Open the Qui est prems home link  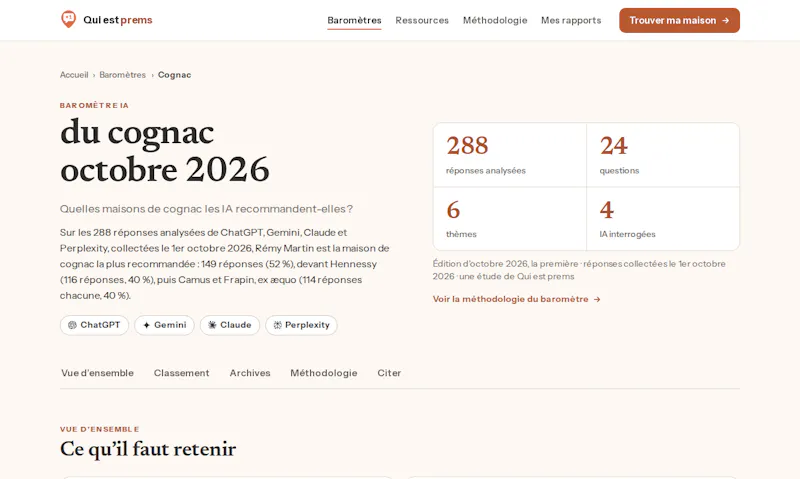pyautogui.click(x=106, y=20)
